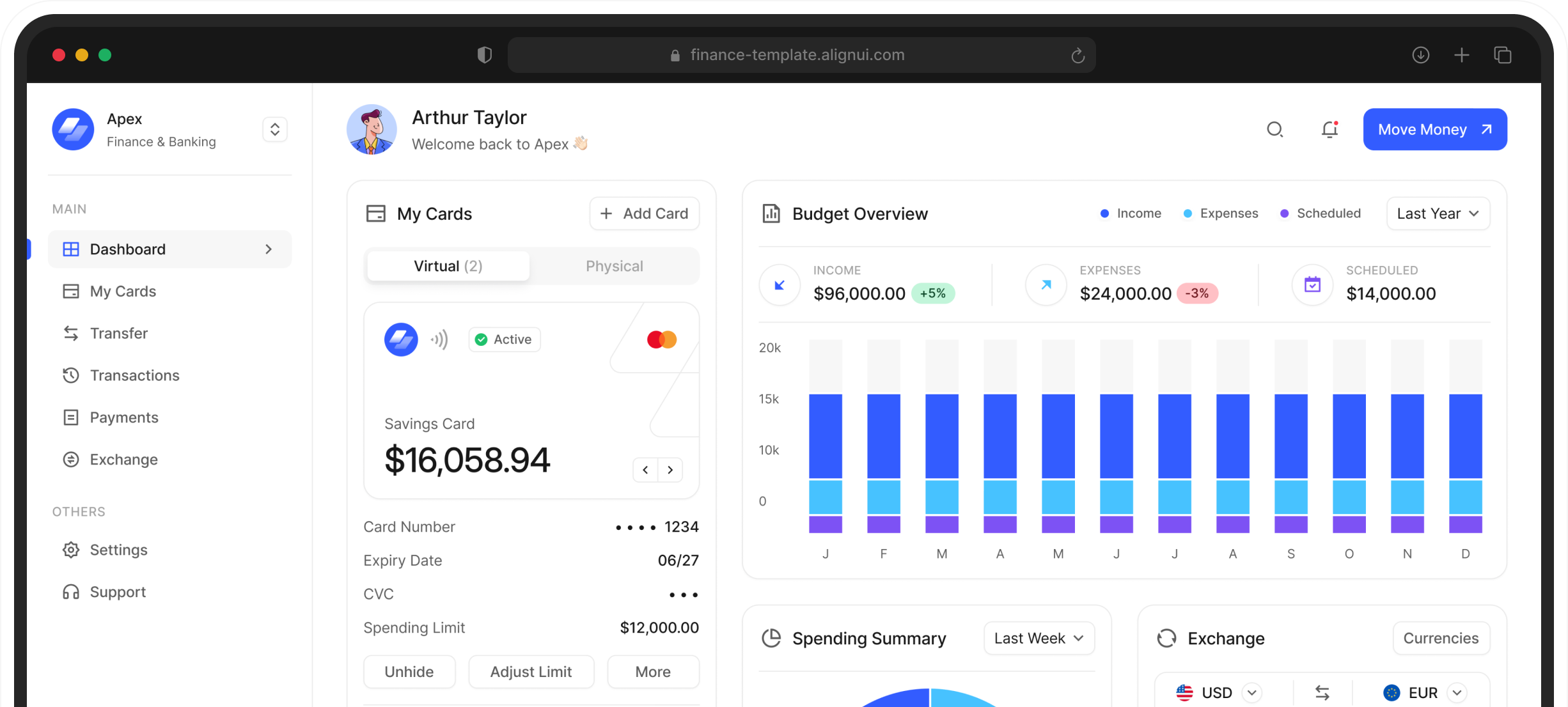Expand the Last Week dropdown

click(x=1039, y=638)
